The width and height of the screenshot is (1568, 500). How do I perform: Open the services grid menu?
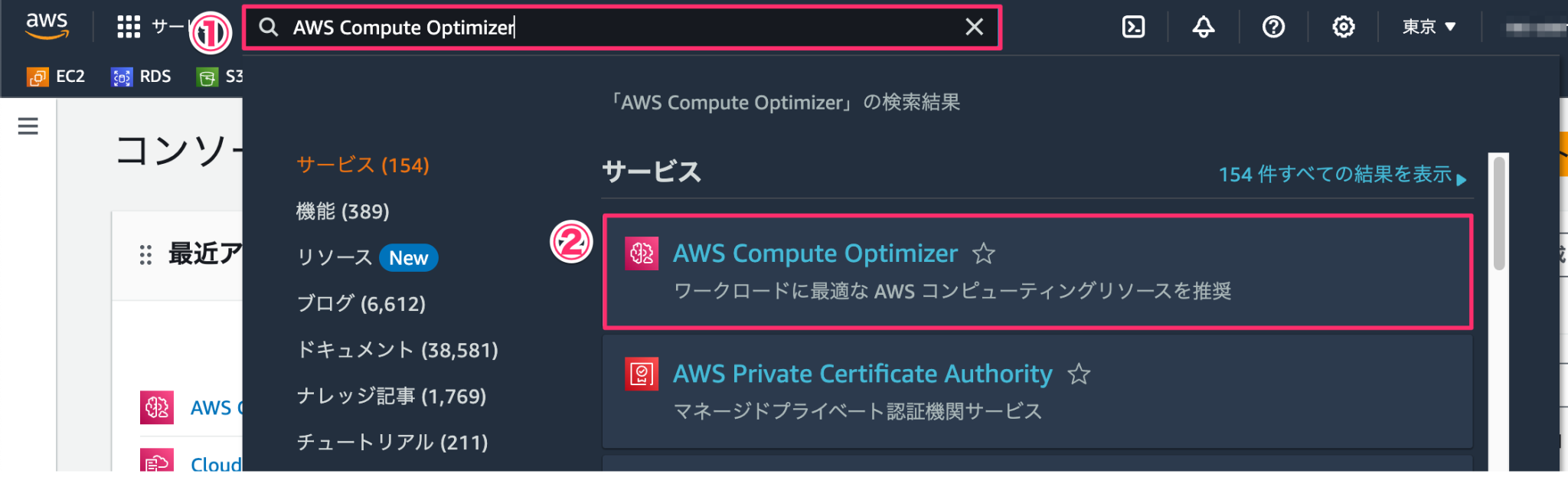click(127, 25)
